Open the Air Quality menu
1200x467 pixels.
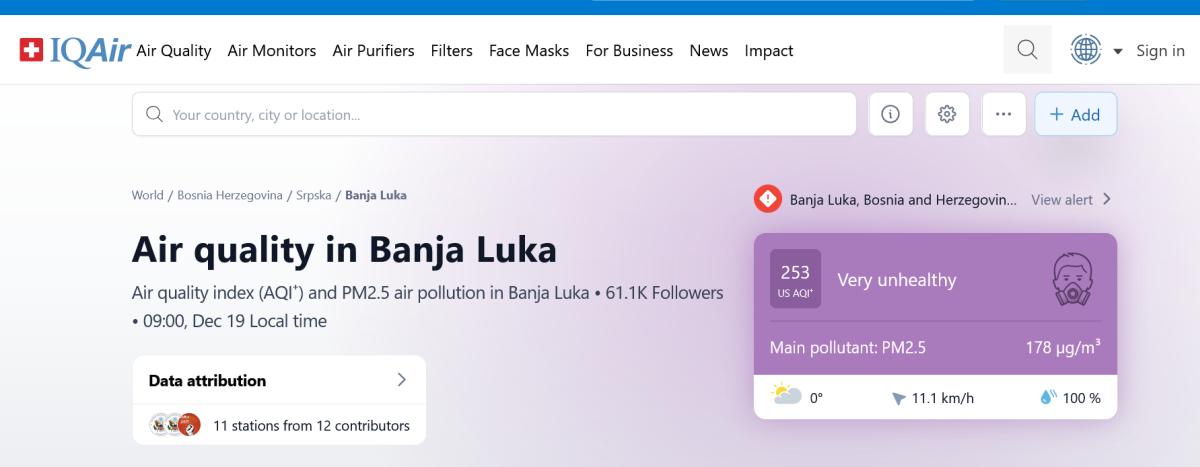pyautogui.click(x=174, y=50)
